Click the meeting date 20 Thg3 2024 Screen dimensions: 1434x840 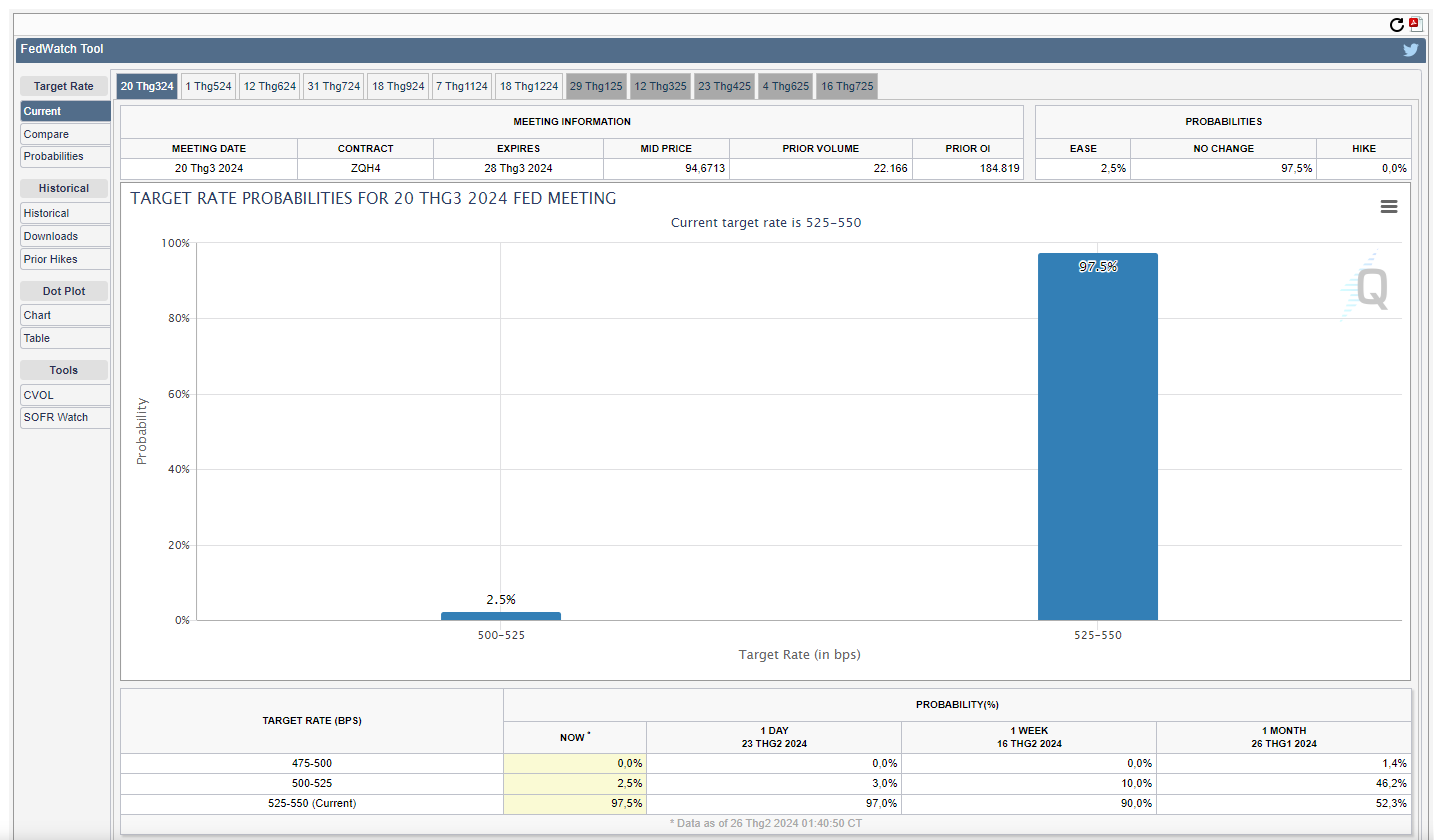(209, 168)
